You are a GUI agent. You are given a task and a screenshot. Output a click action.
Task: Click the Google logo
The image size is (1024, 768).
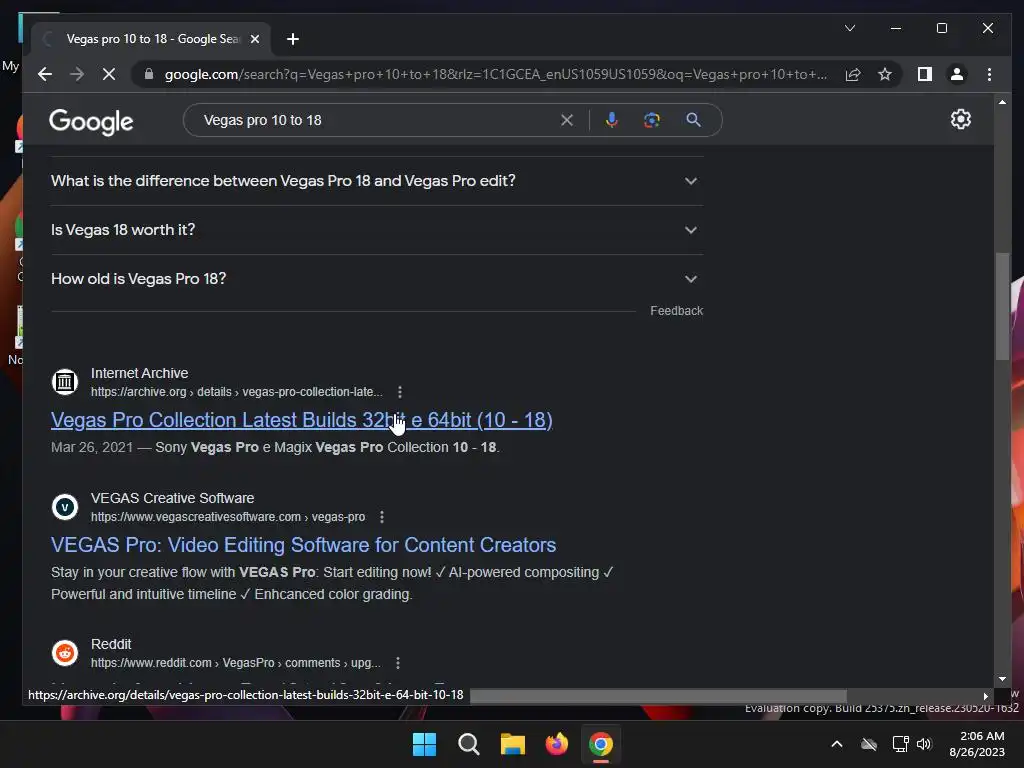(x=91, y=121)
